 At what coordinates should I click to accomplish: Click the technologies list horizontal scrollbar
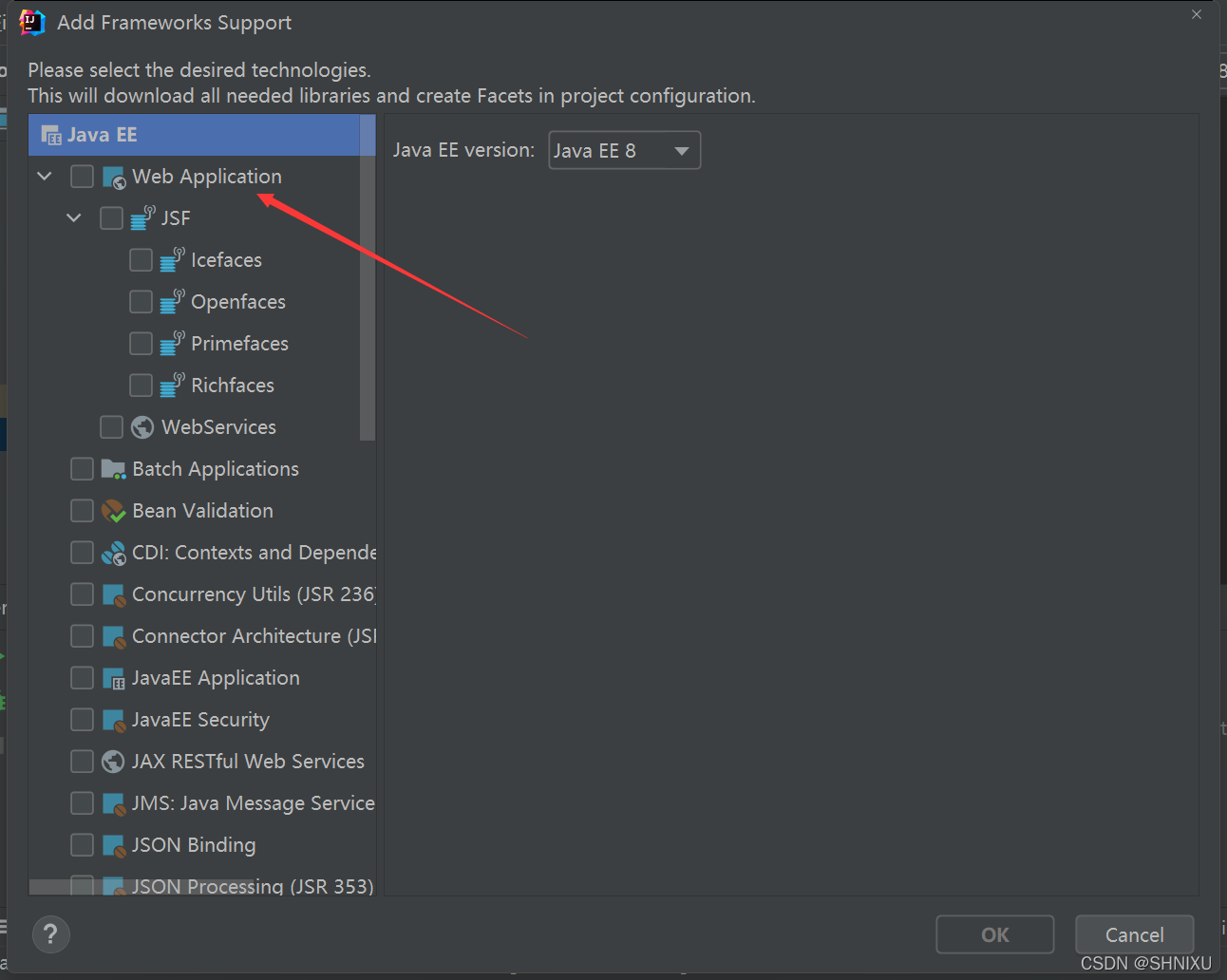142,887
